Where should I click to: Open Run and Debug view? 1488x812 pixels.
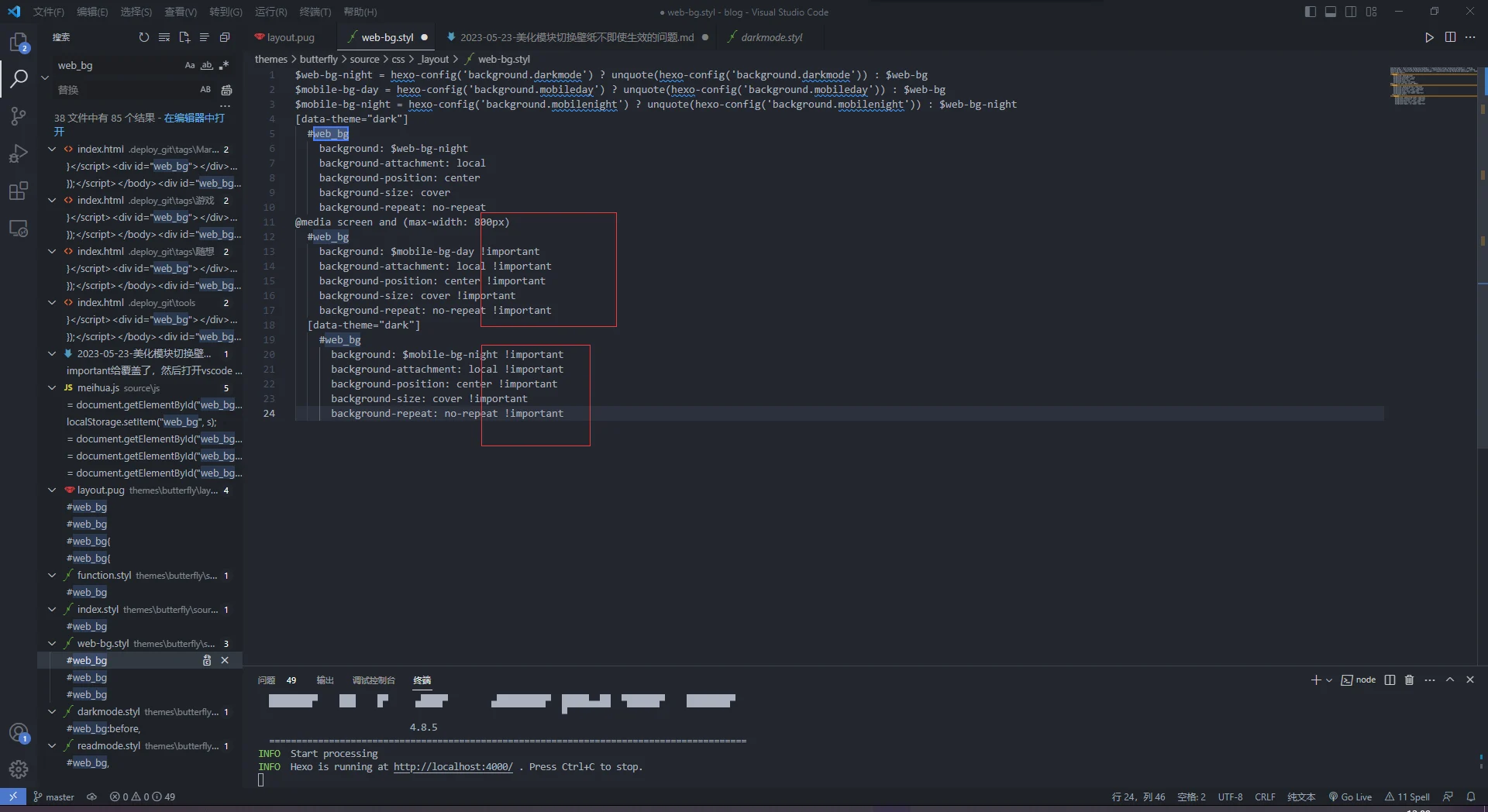[19, 154]
